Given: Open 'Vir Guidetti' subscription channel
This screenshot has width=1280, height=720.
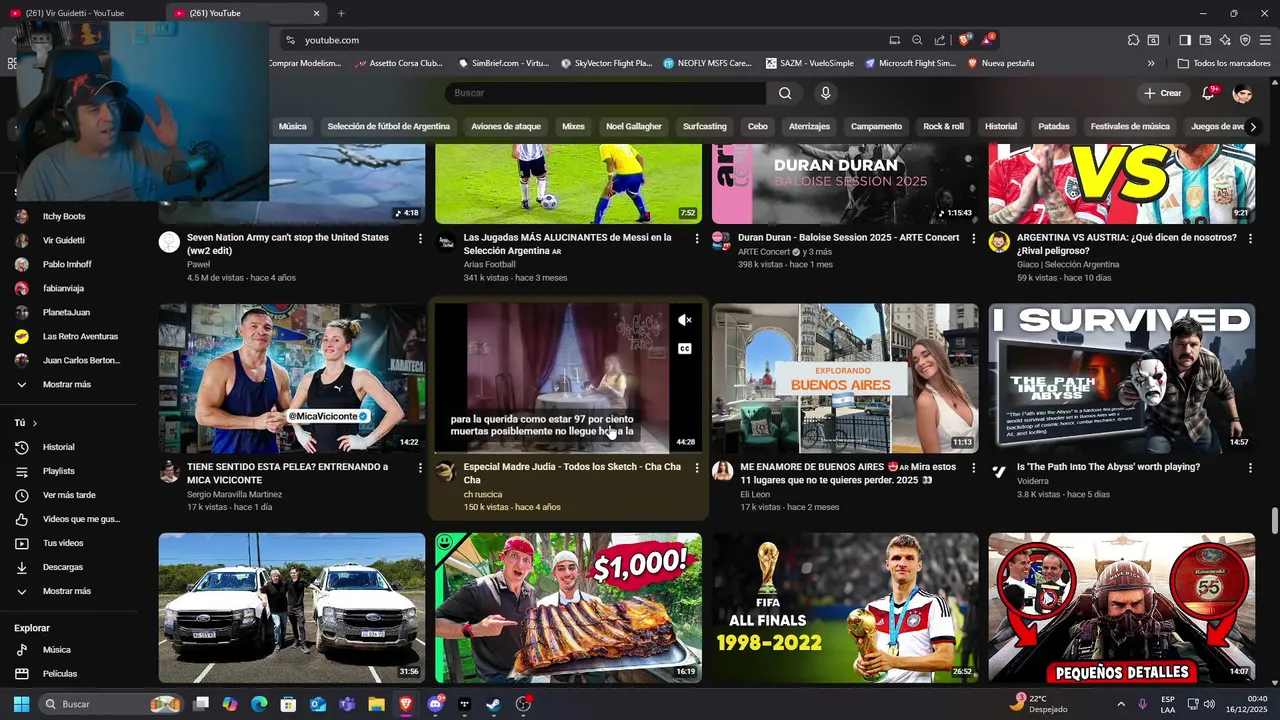Looking at the screenshot, I should (x=63, y=240).
